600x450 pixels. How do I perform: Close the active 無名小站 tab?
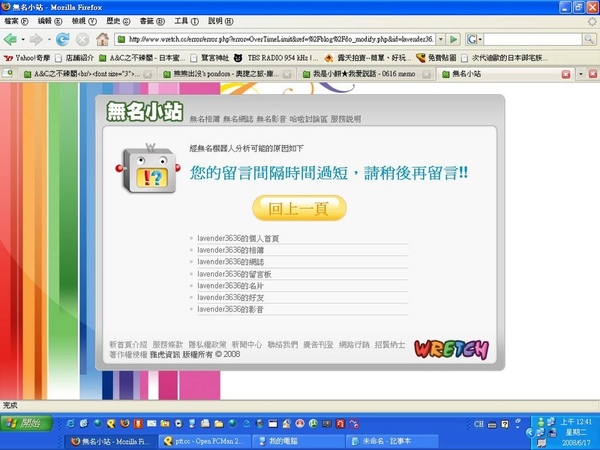[x=566, y=74]
